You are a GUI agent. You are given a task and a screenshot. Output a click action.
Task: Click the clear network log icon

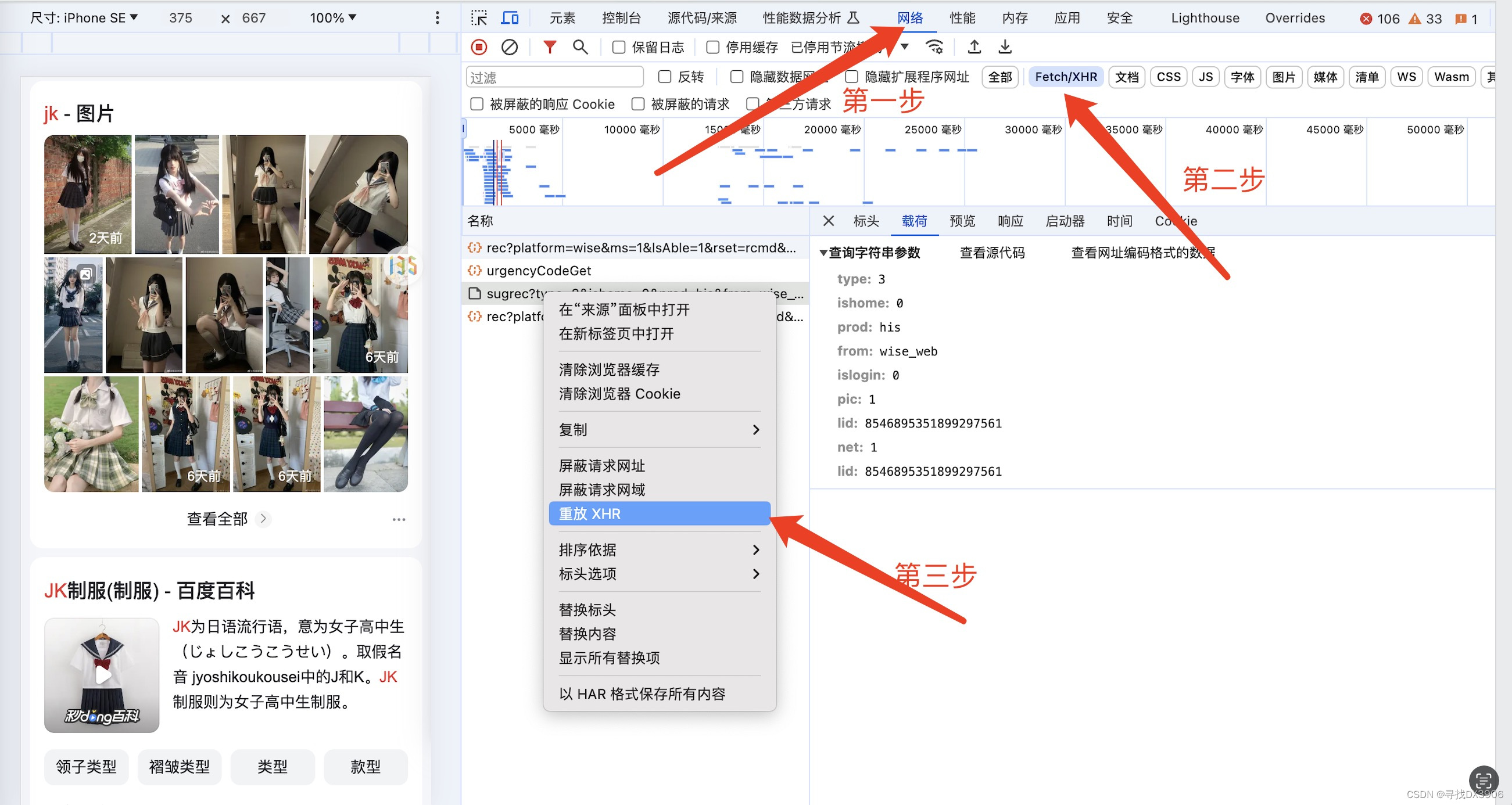point(509,47)
